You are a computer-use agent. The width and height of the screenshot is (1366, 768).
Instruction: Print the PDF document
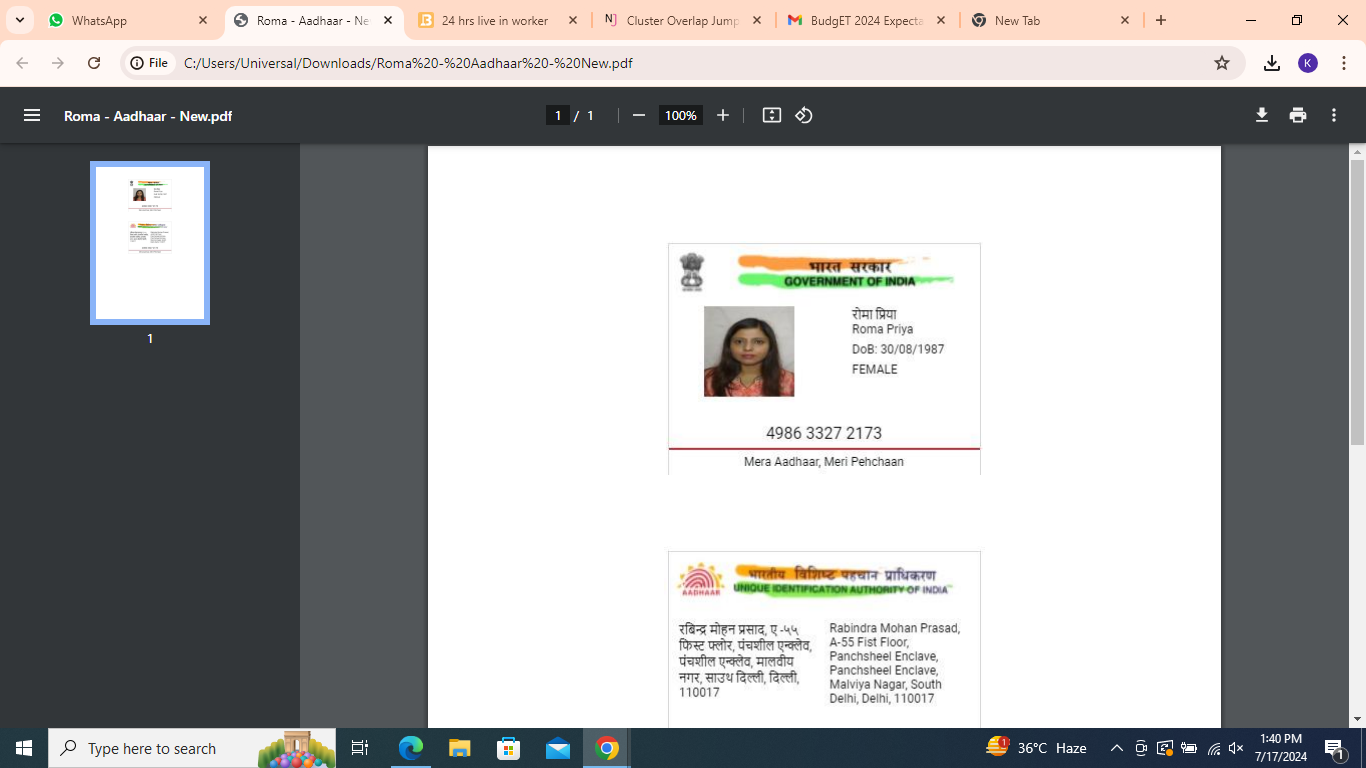click(x=1298, y=115)
